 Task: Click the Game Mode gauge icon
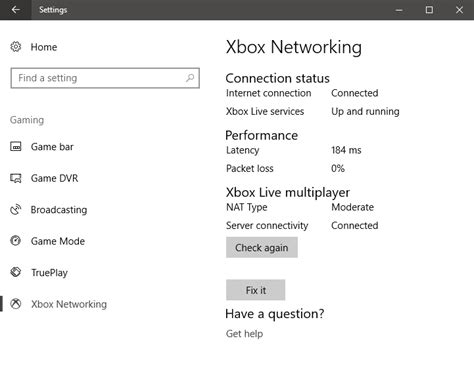16,241
